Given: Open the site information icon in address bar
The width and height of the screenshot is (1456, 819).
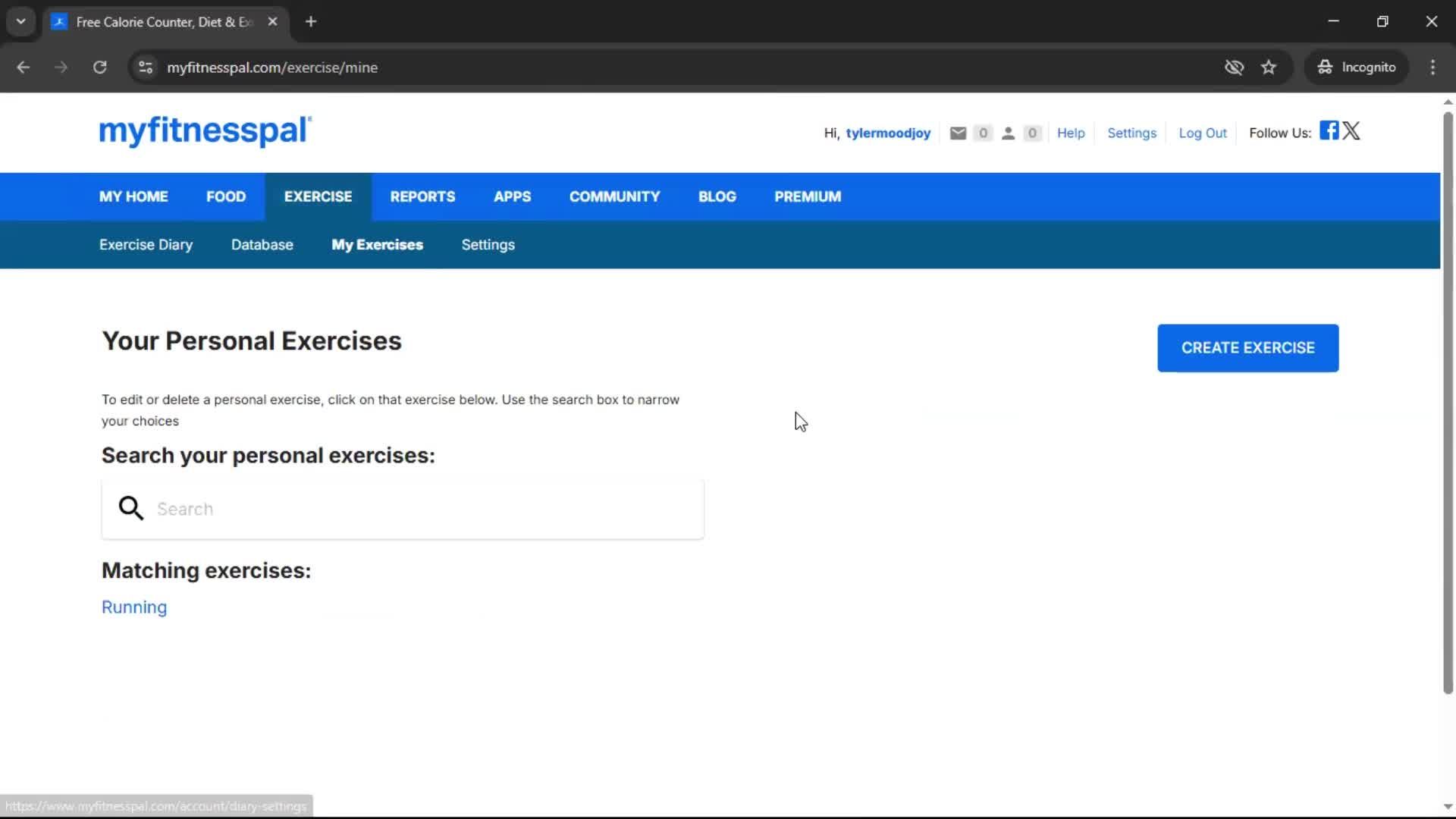Looking at the screenshot, I should click(146, 67).
